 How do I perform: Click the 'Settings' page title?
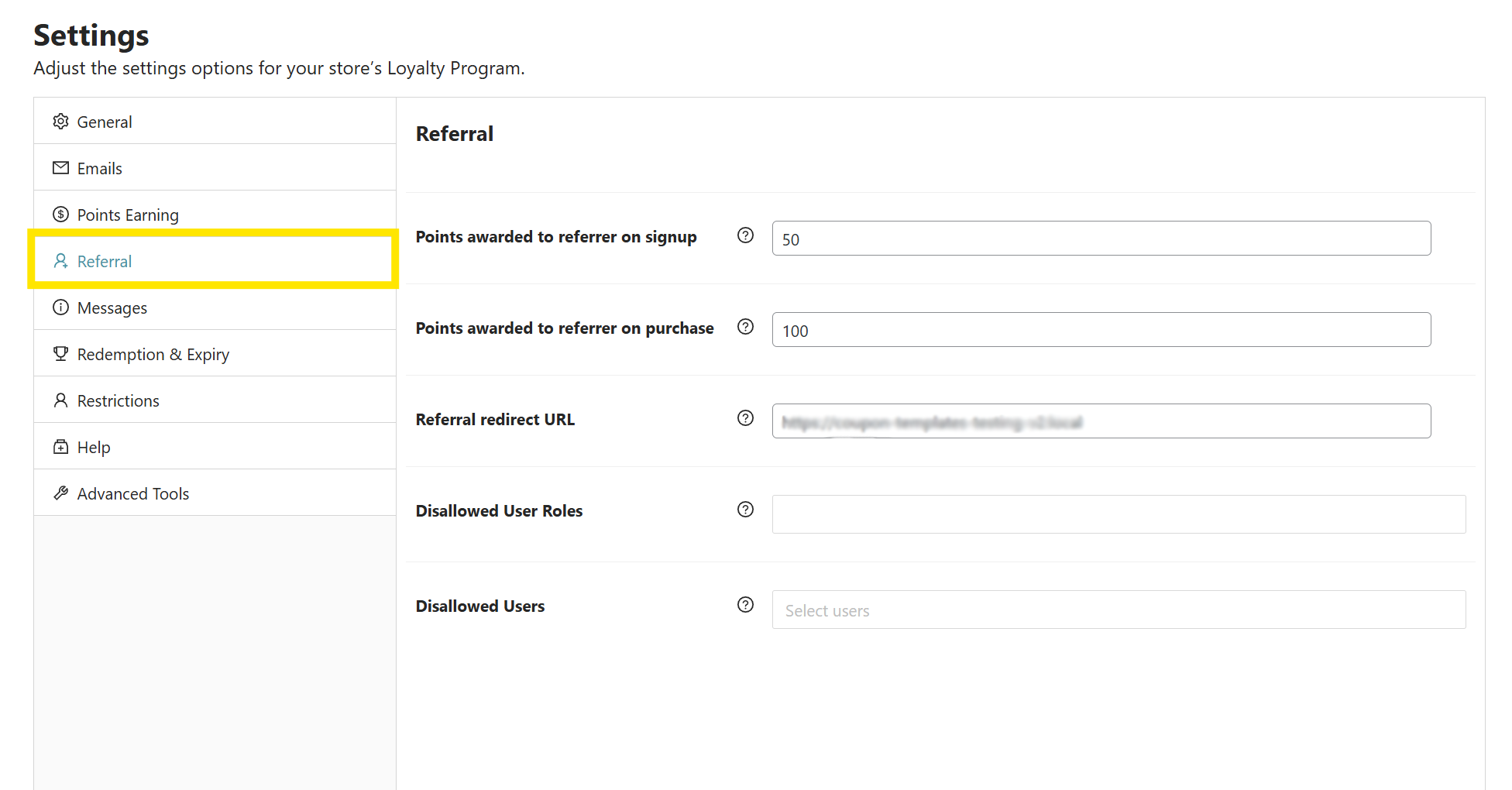click(x=91, y=36)
